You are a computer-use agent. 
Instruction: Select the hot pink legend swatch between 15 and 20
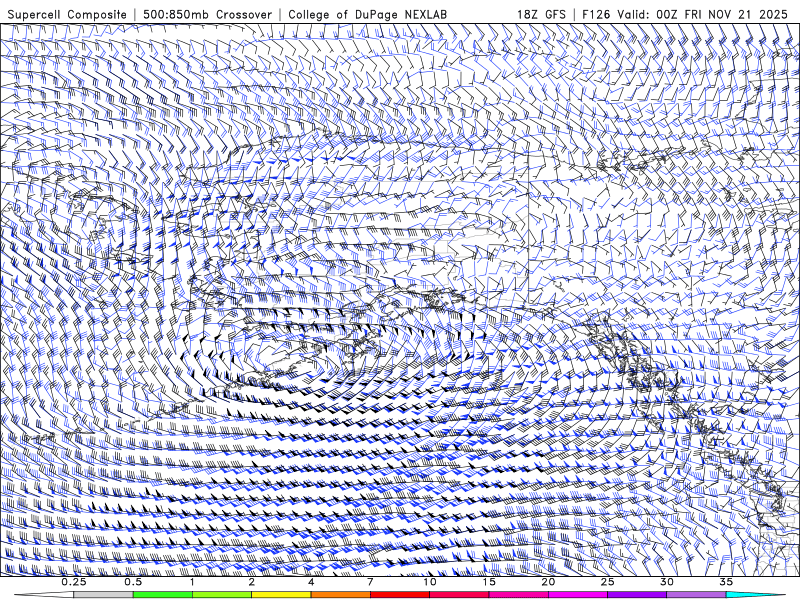point(518,595)
